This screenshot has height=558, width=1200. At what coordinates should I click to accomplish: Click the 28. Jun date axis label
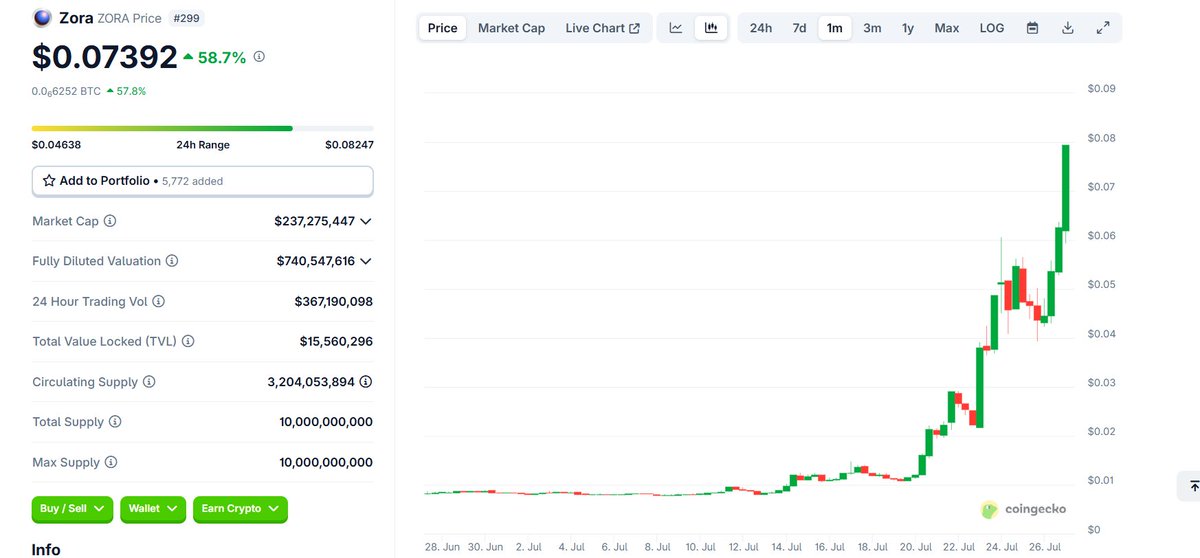[441, 548]
